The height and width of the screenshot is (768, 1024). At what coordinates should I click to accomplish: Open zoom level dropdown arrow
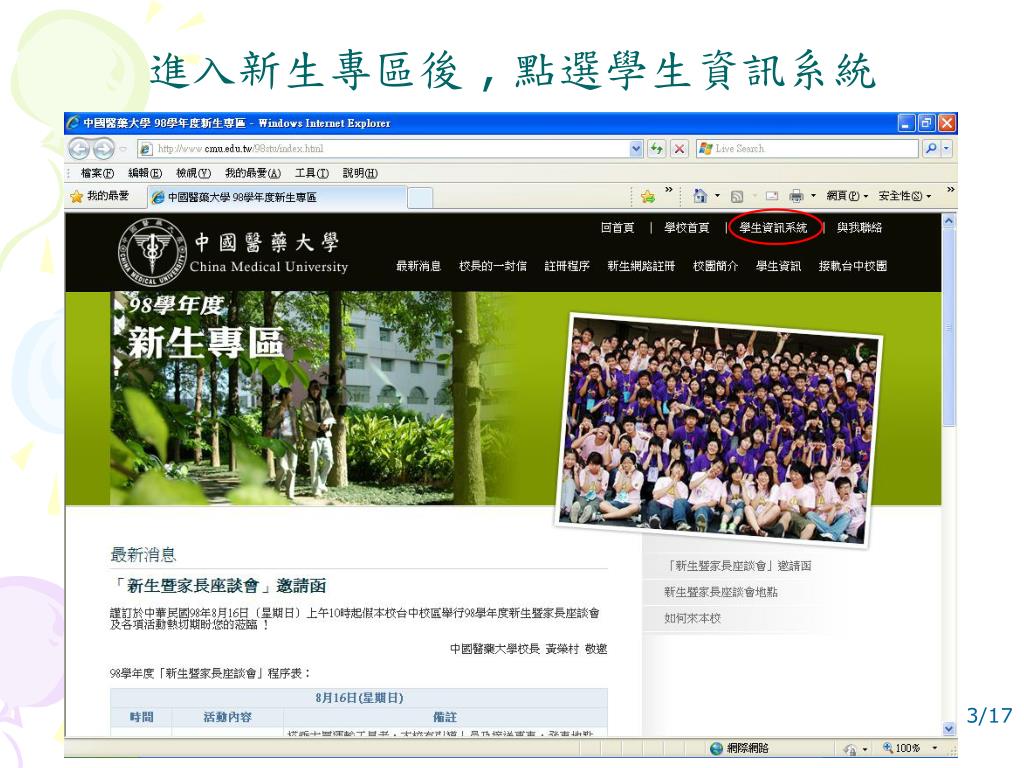(x=935, y=748)
